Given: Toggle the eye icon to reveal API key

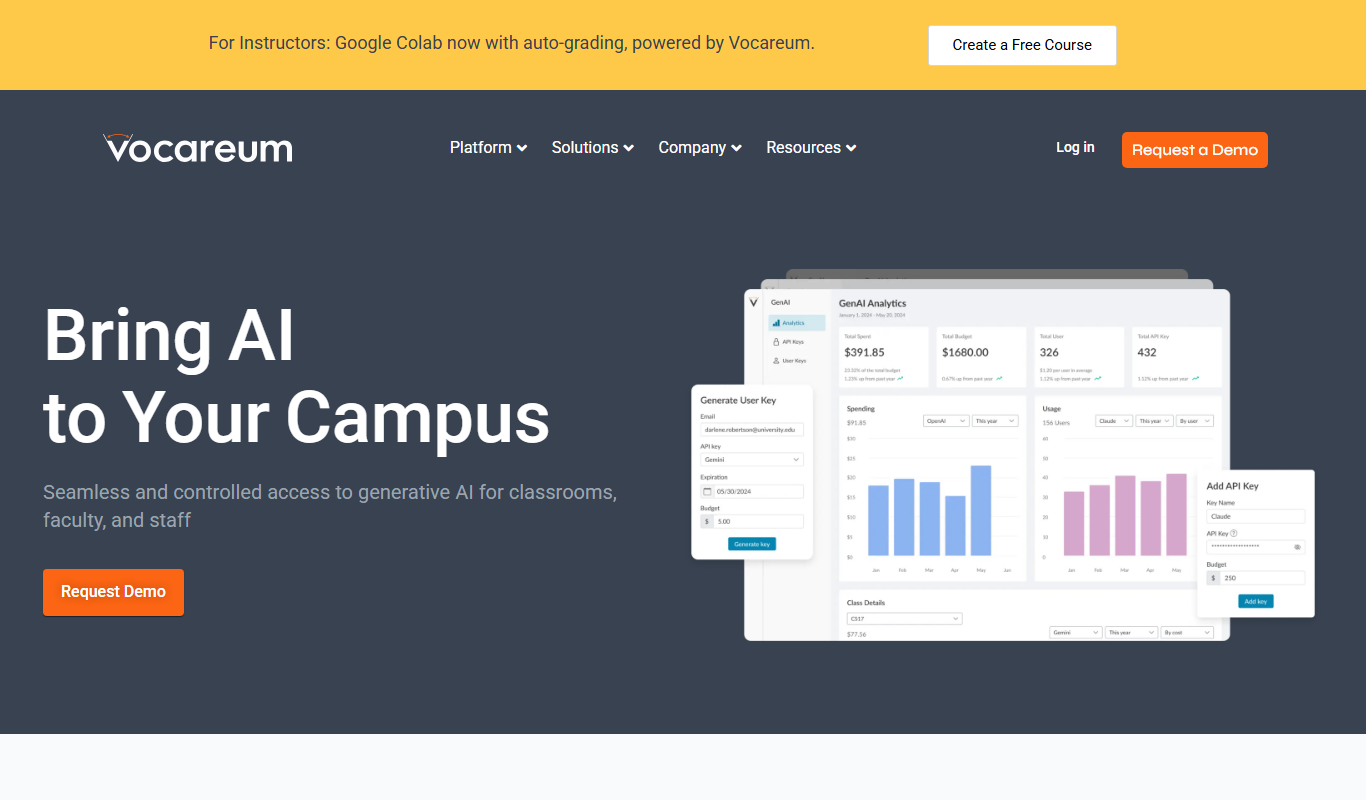Looking at the screenshot, I should coord(1297,547).
